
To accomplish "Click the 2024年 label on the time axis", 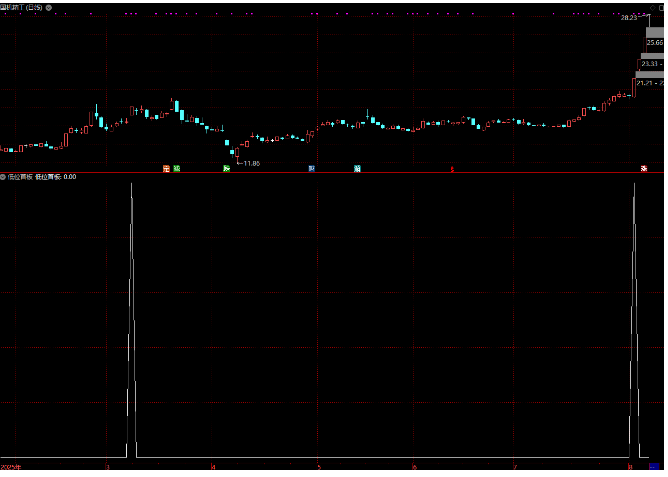I will 11,467.
